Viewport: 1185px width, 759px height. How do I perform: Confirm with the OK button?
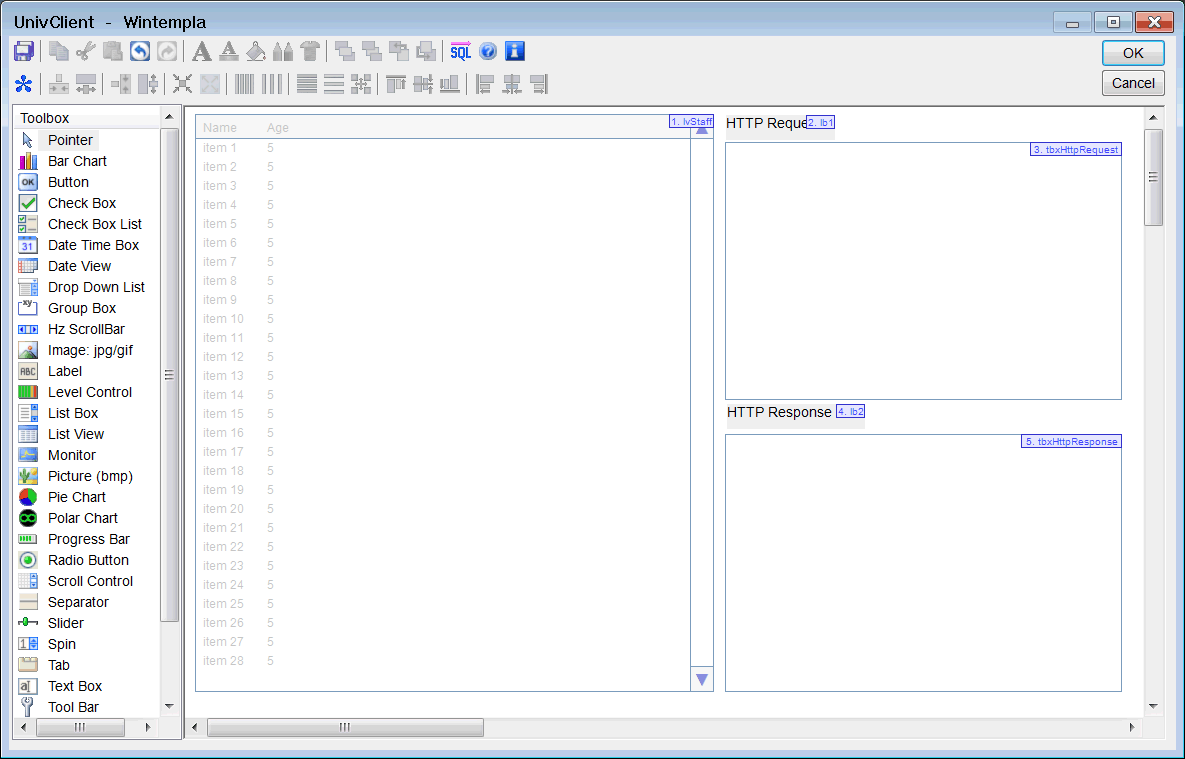[x=1133, y=53]
